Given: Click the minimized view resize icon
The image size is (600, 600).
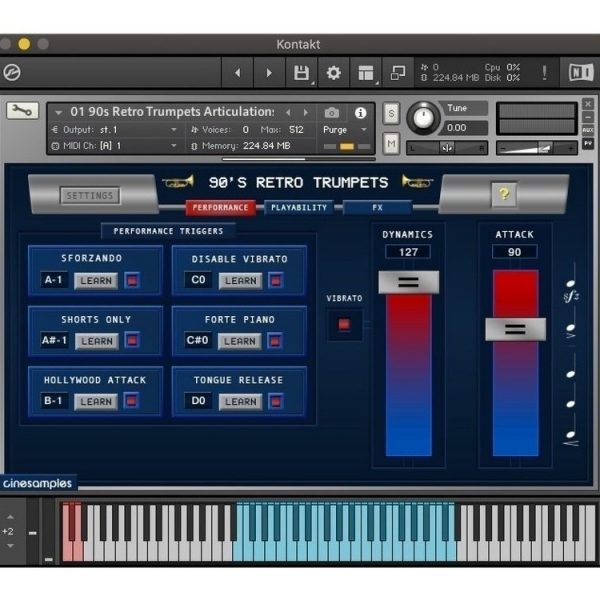Looking at the screenshot, I should 398,73.
